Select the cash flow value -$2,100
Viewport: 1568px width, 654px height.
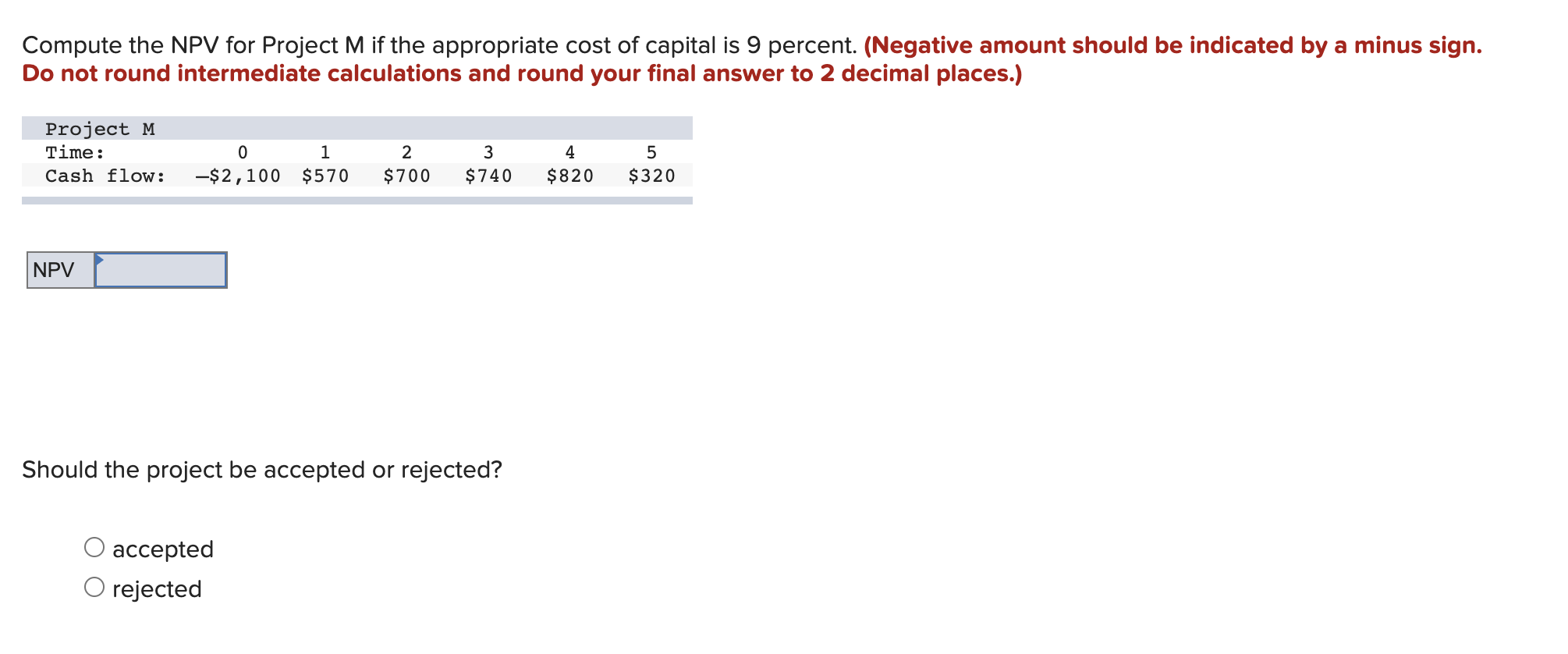236,175
